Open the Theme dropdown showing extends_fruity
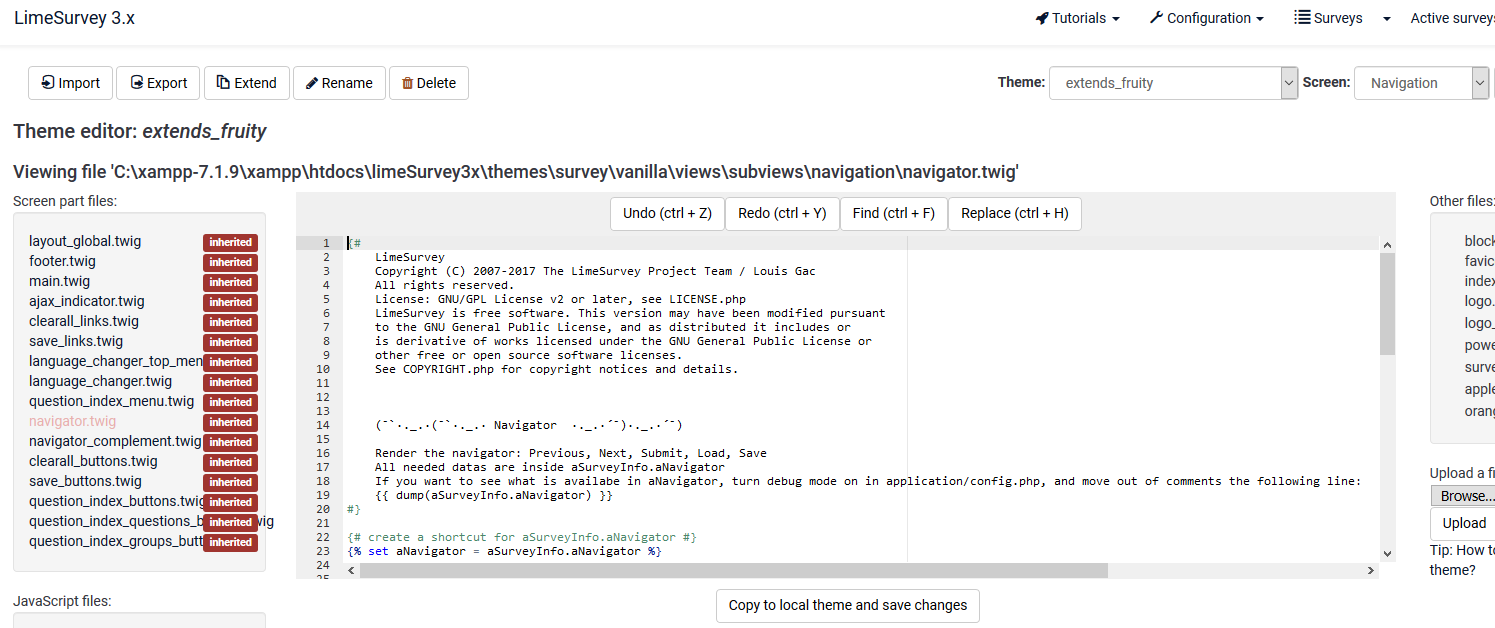This screenshot has height=628, width=1495. 1173,83
